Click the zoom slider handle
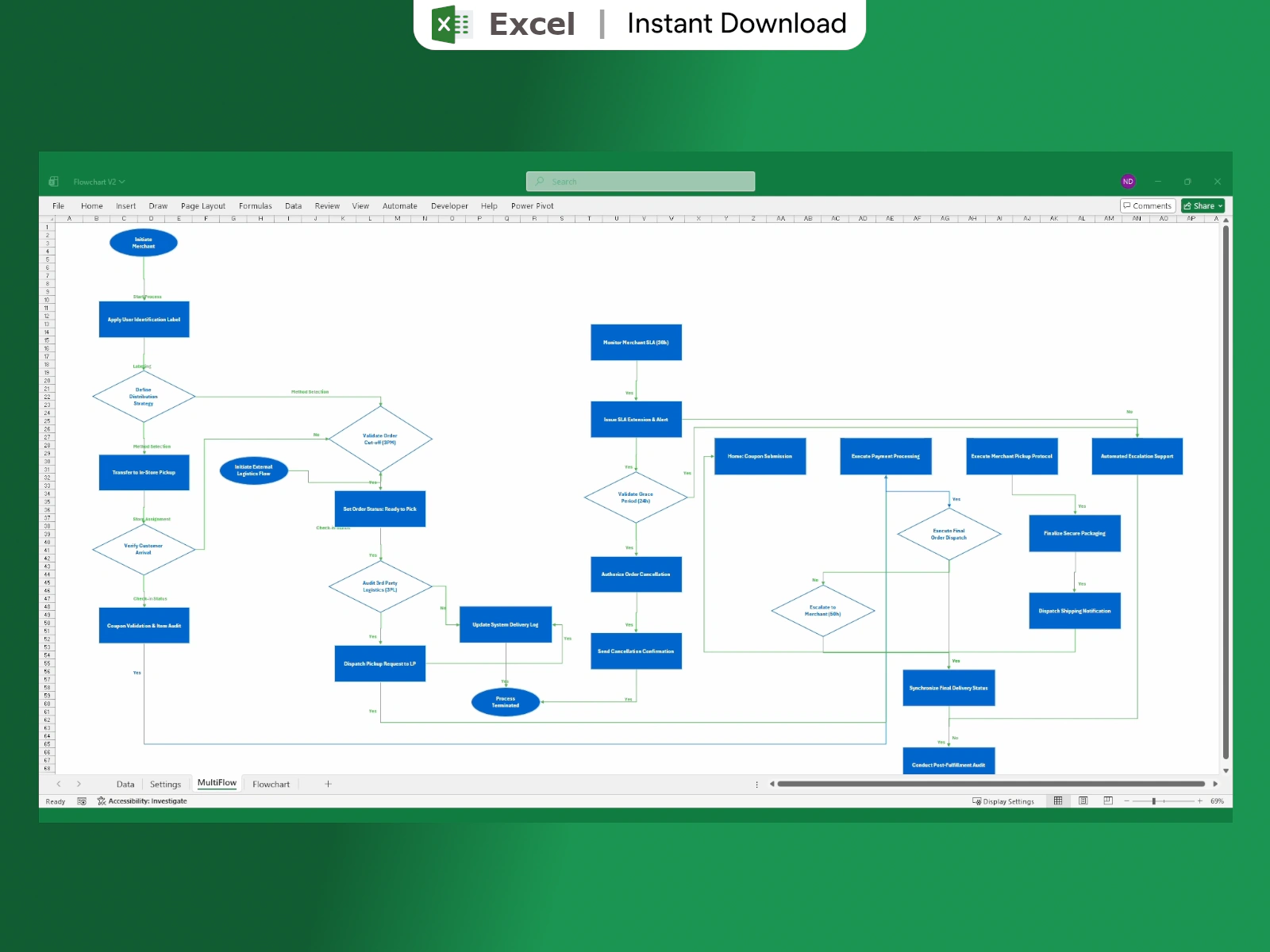The image size is (1270, 952). click(x=1153, y=801)
